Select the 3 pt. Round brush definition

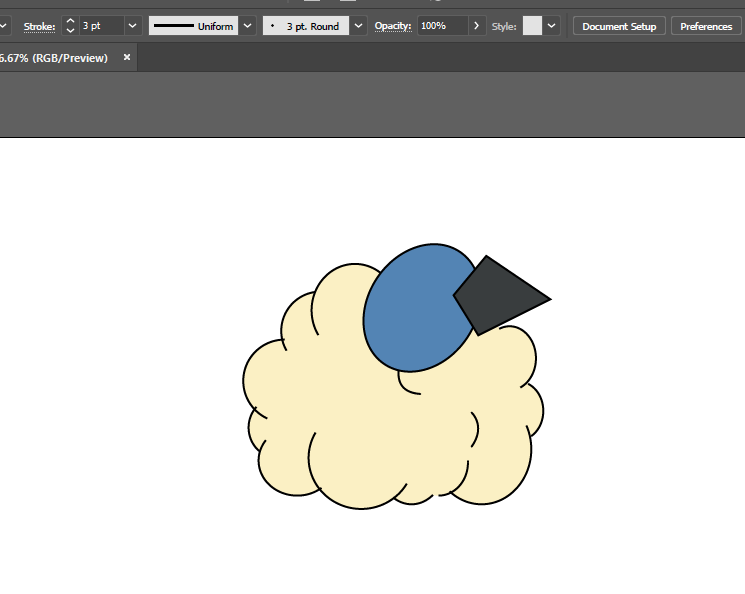[x=306, y=26]
